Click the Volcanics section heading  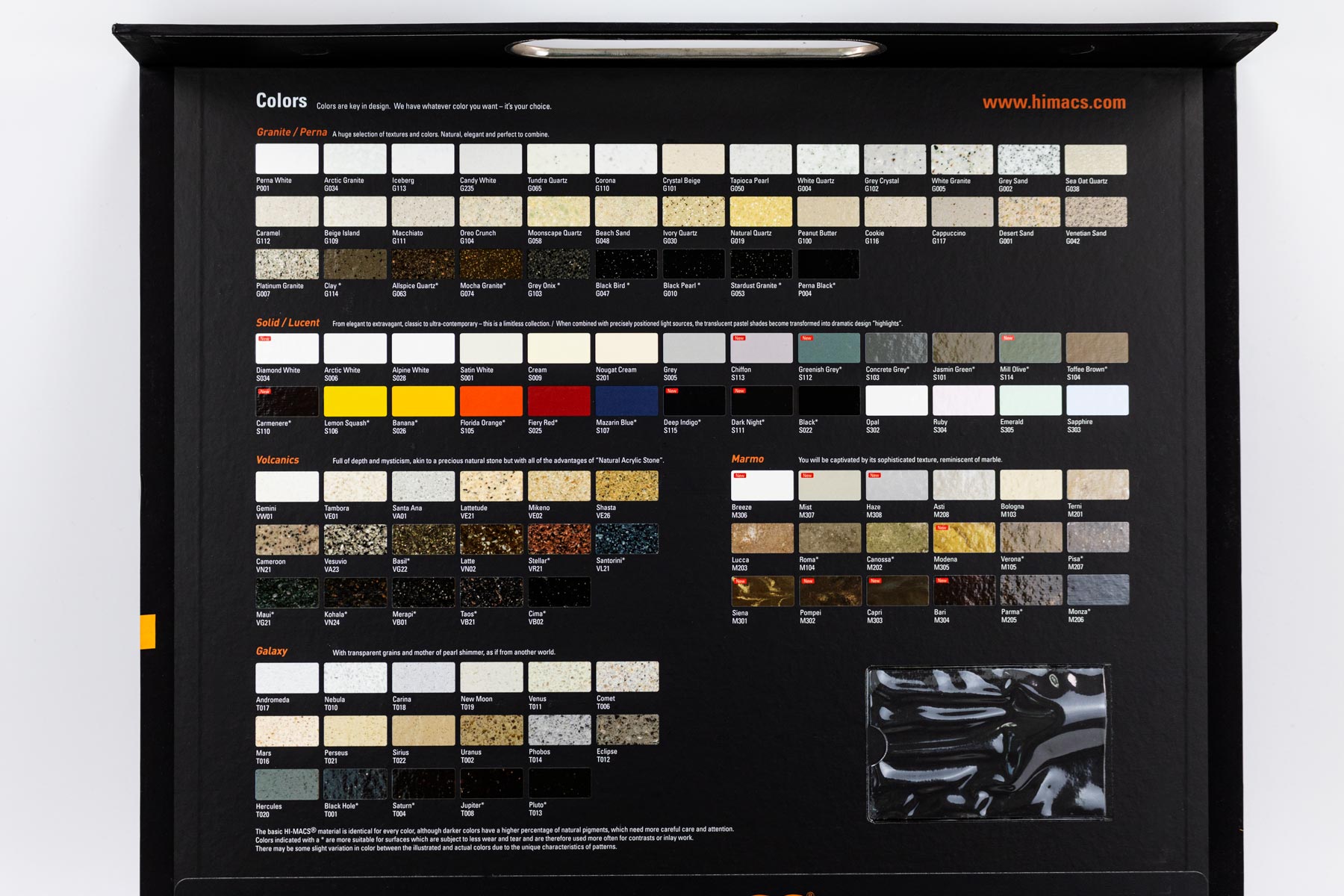tap(277, 460)
